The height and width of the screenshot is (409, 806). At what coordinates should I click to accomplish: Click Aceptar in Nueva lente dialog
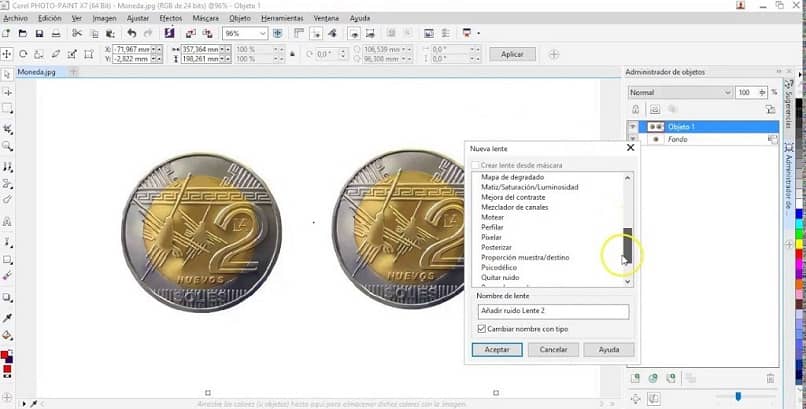coord(497,349)
